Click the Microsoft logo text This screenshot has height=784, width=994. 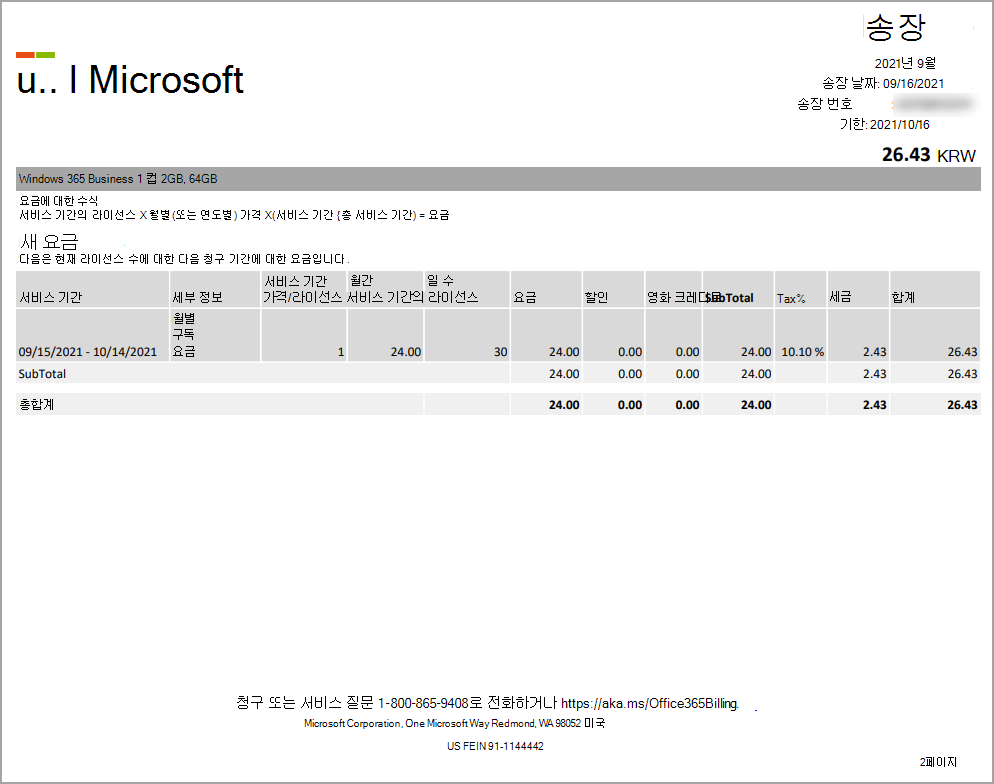[x=165, y=80]
